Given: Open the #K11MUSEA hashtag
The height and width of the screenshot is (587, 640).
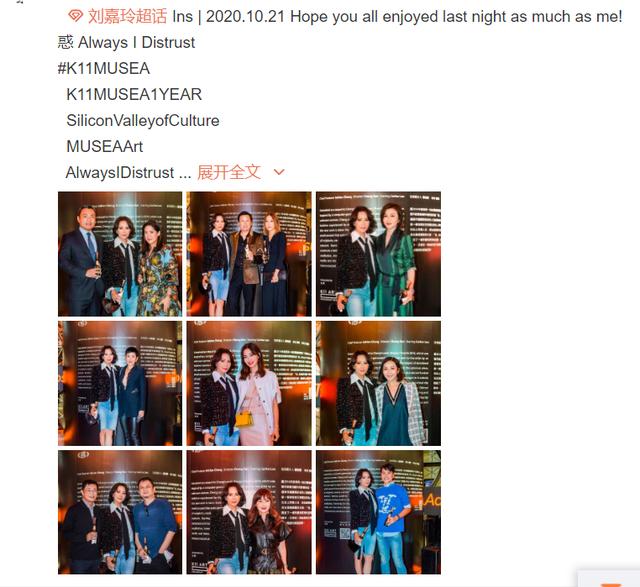Looking at the screenshot, I should [104, 68].
